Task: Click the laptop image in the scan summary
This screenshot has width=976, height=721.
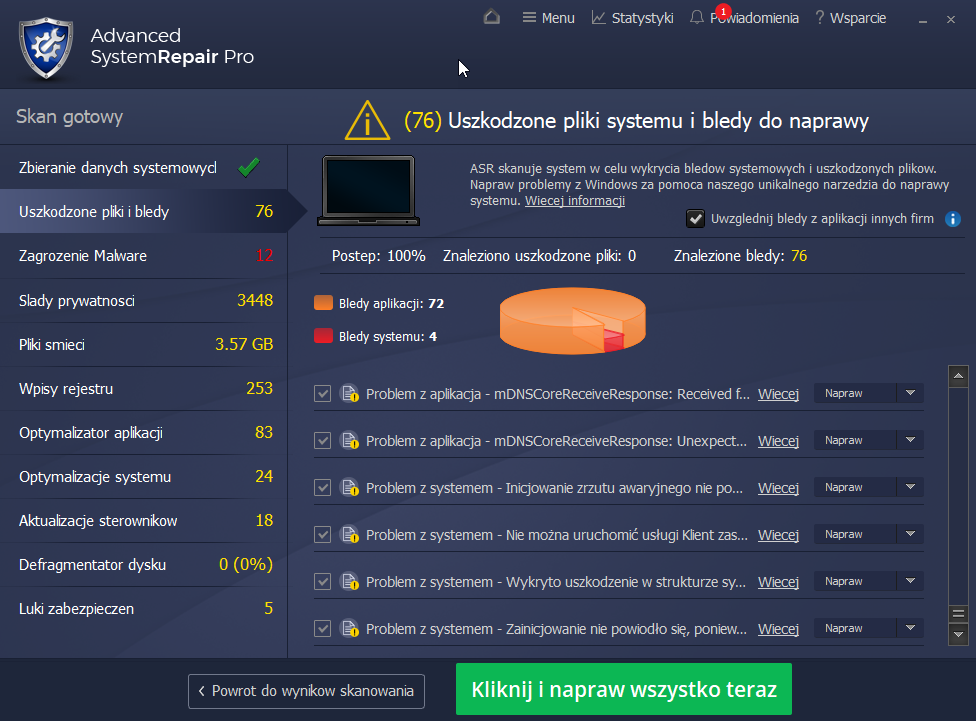Action: click(x=368, y=191)
